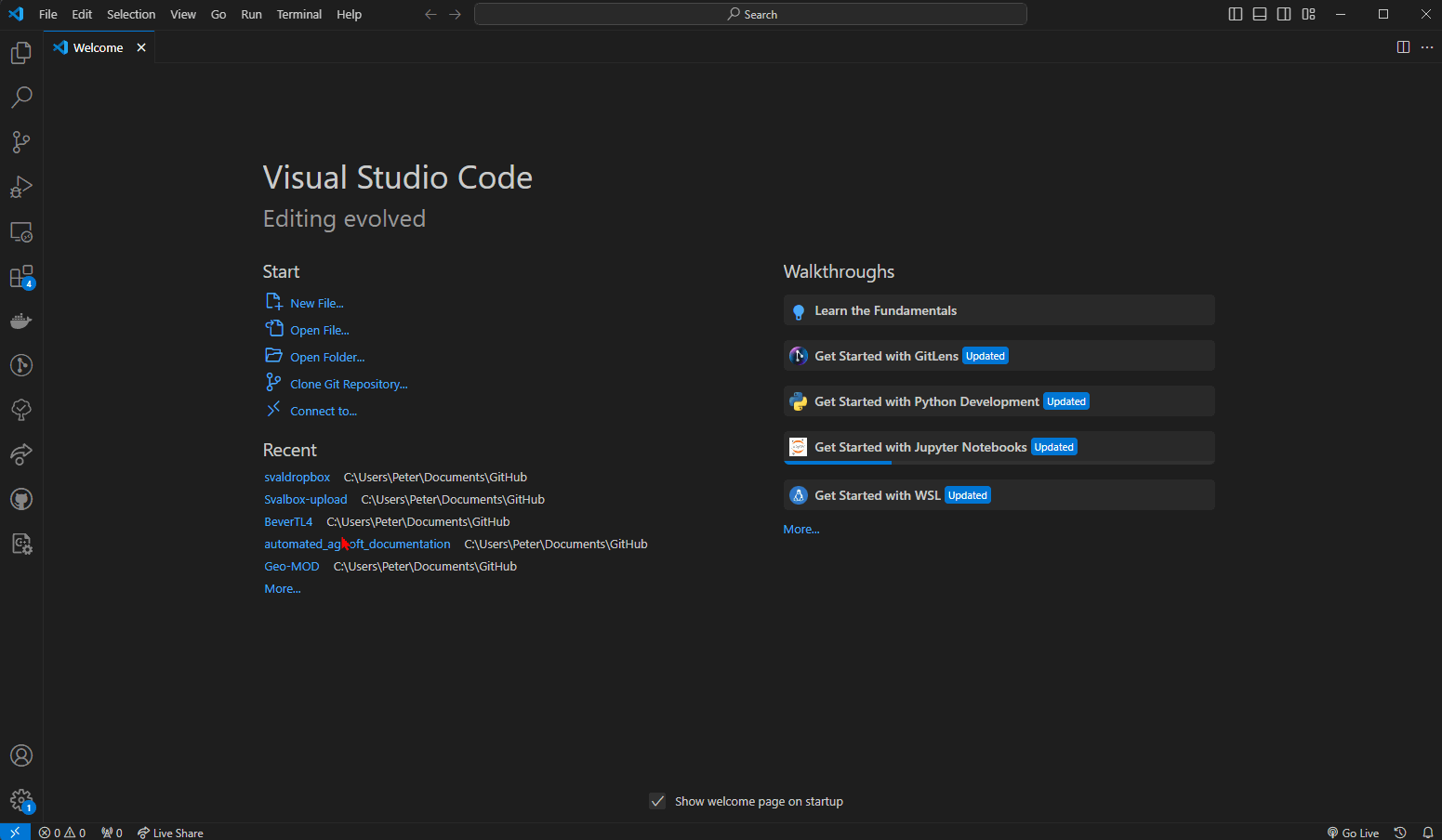Open the GitLens view in activity bar

click(21, 365)
